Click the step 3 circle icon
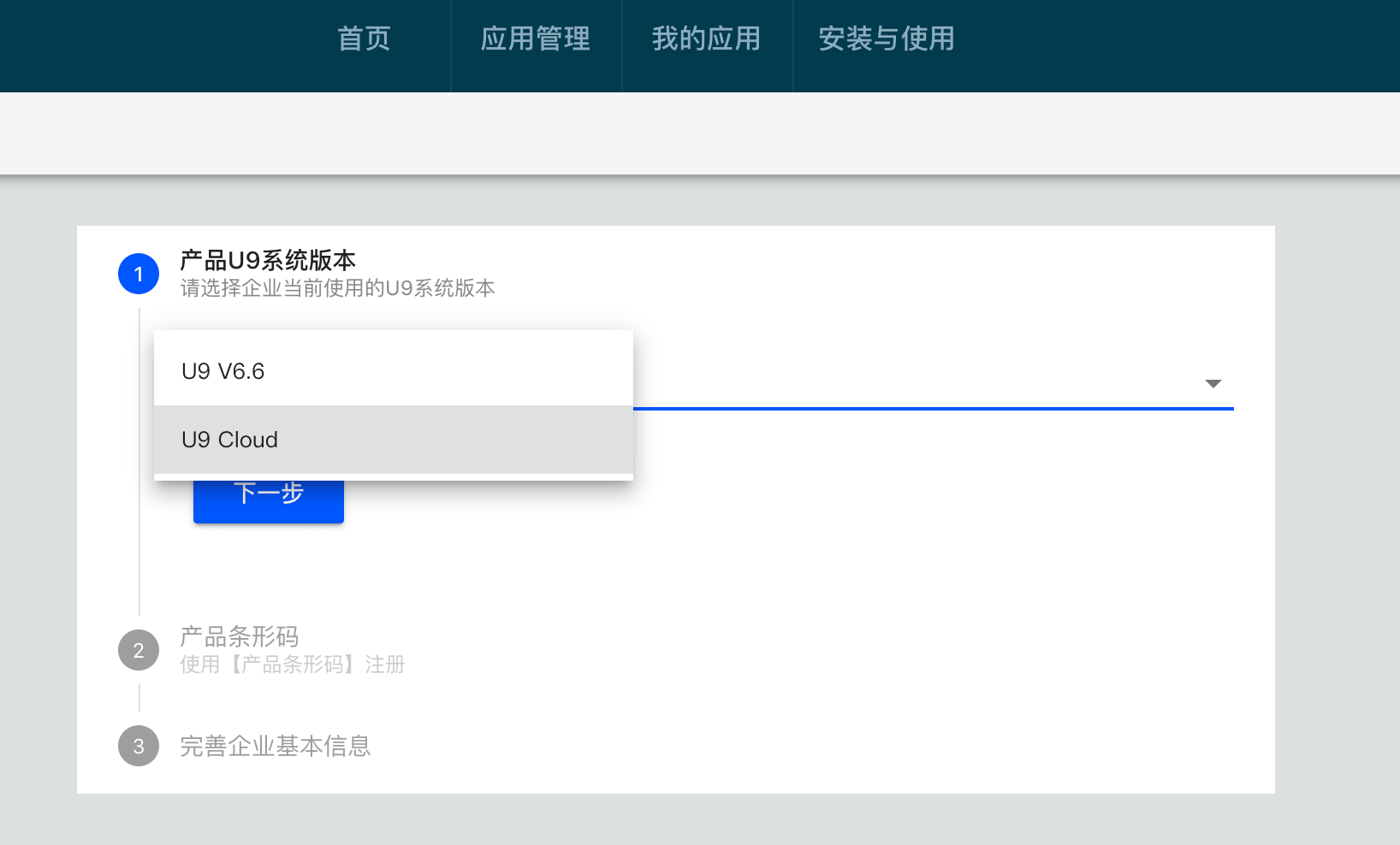1400x845 pixels. (139, 746)
